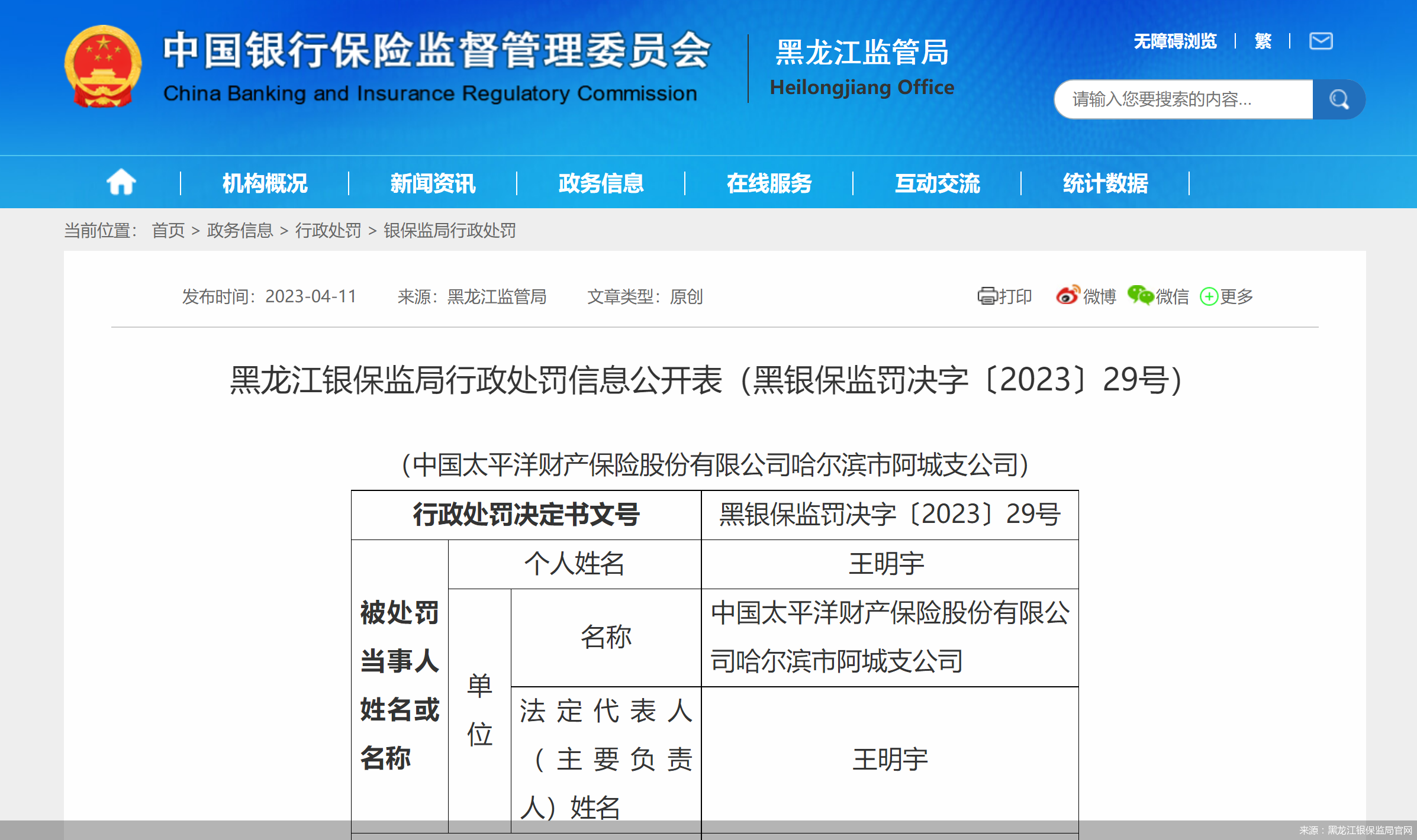Share via the WeChat icon
1417x840 pixels.
tap(1140, 295)
